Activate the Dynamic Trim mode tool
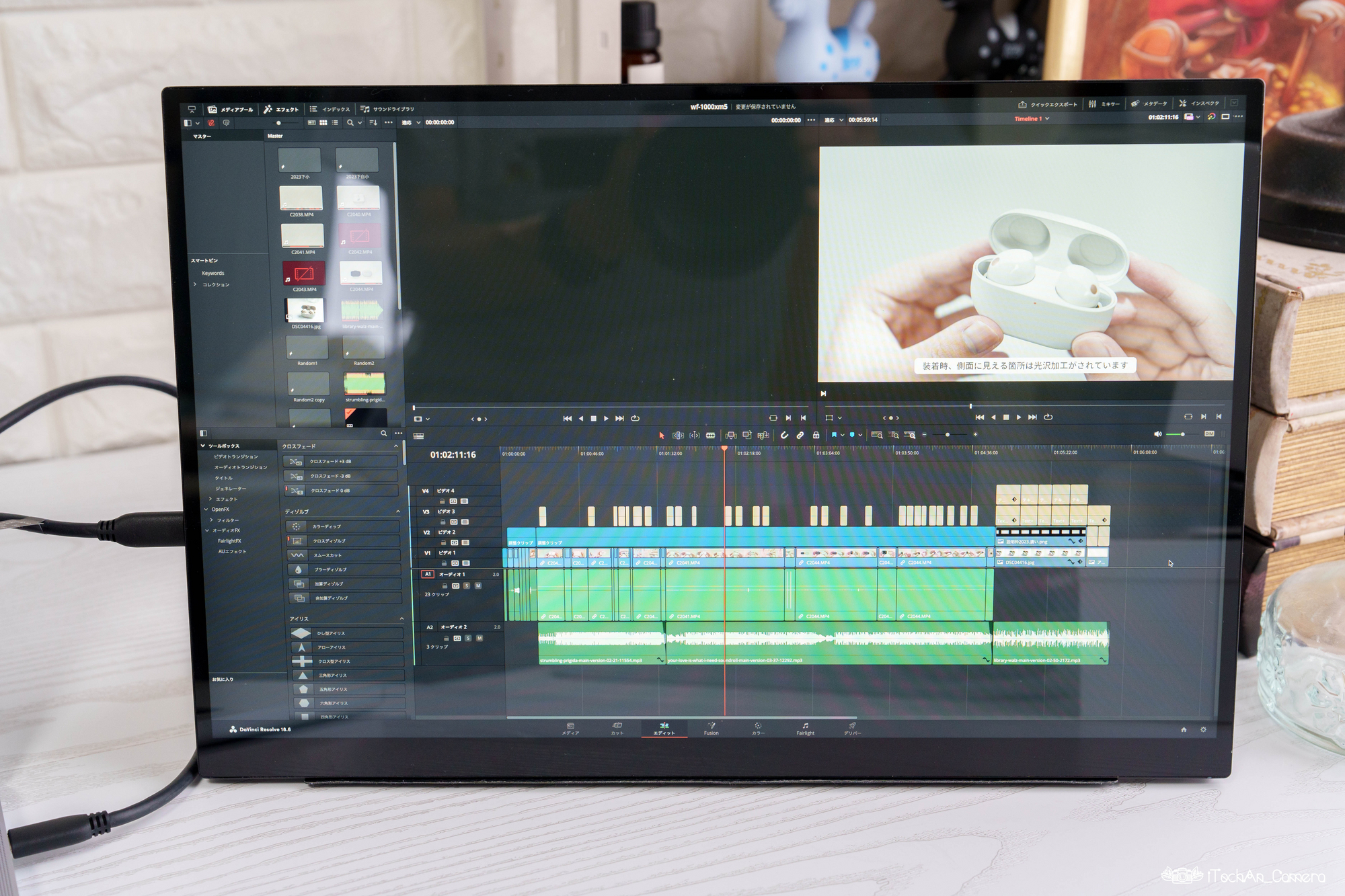 [x=695, y=436]
